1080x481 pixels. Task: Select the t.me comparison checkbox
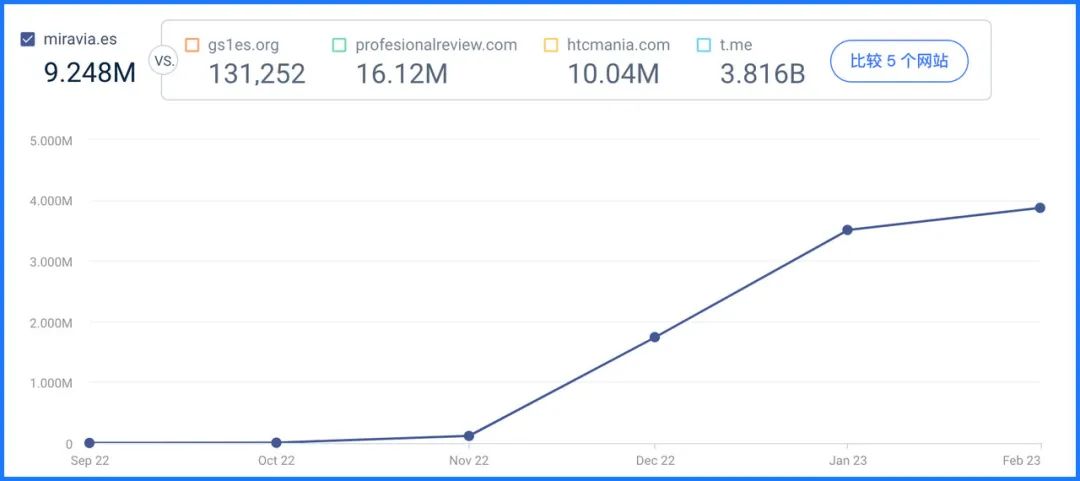[x=704, y=45]
